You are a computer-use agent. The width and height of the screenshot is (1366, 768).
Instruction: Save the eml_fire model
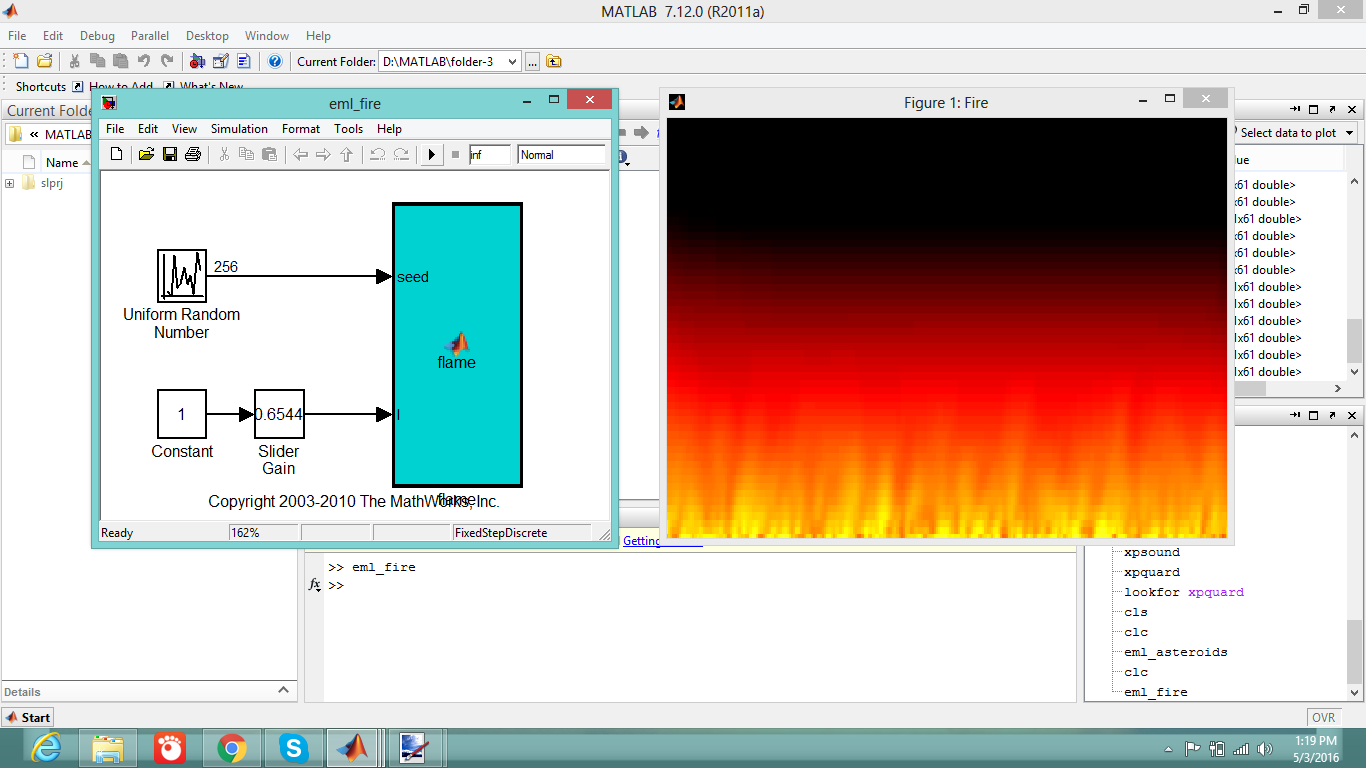[x=170, y=154]
